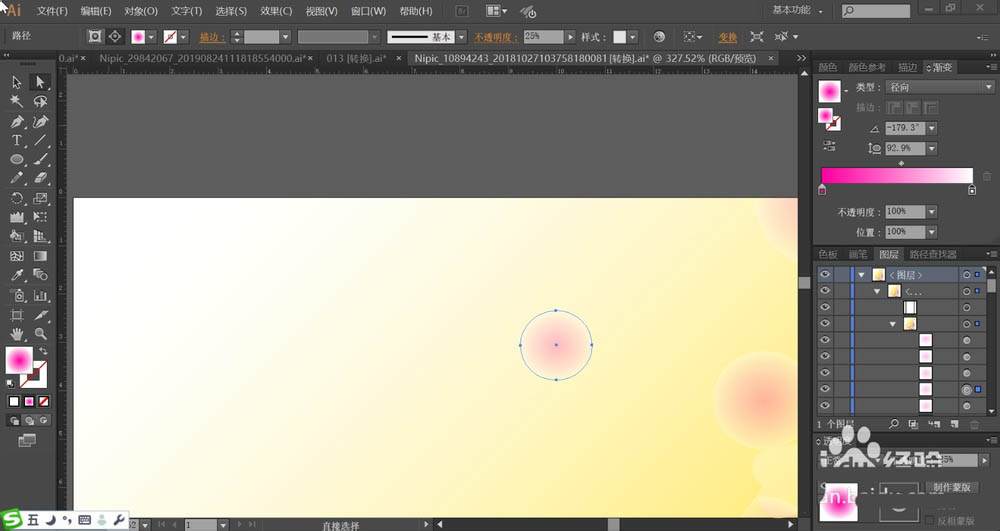This screenshot has height=531, width=1000.
Task: Pick the Eraser tool
Action: (40, 178)
